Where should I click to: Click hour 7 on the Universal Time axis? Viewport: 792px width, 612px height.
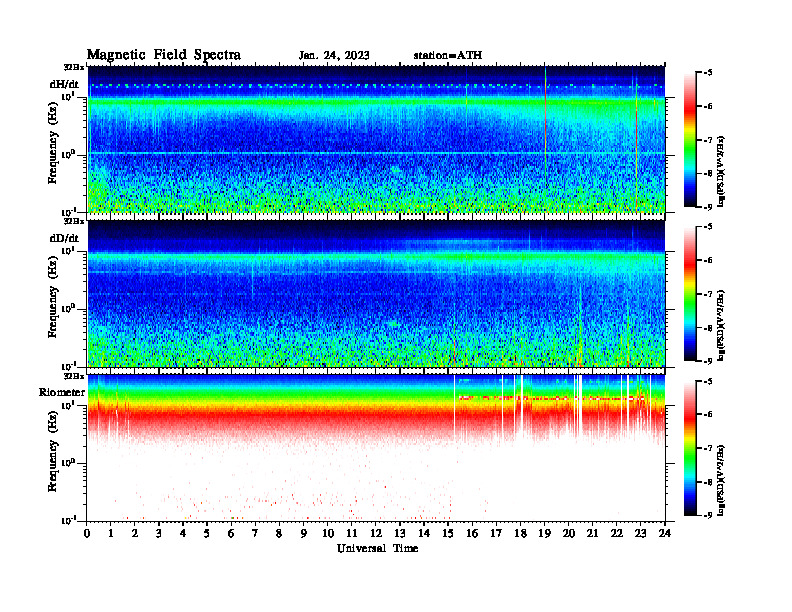[256, 533]
